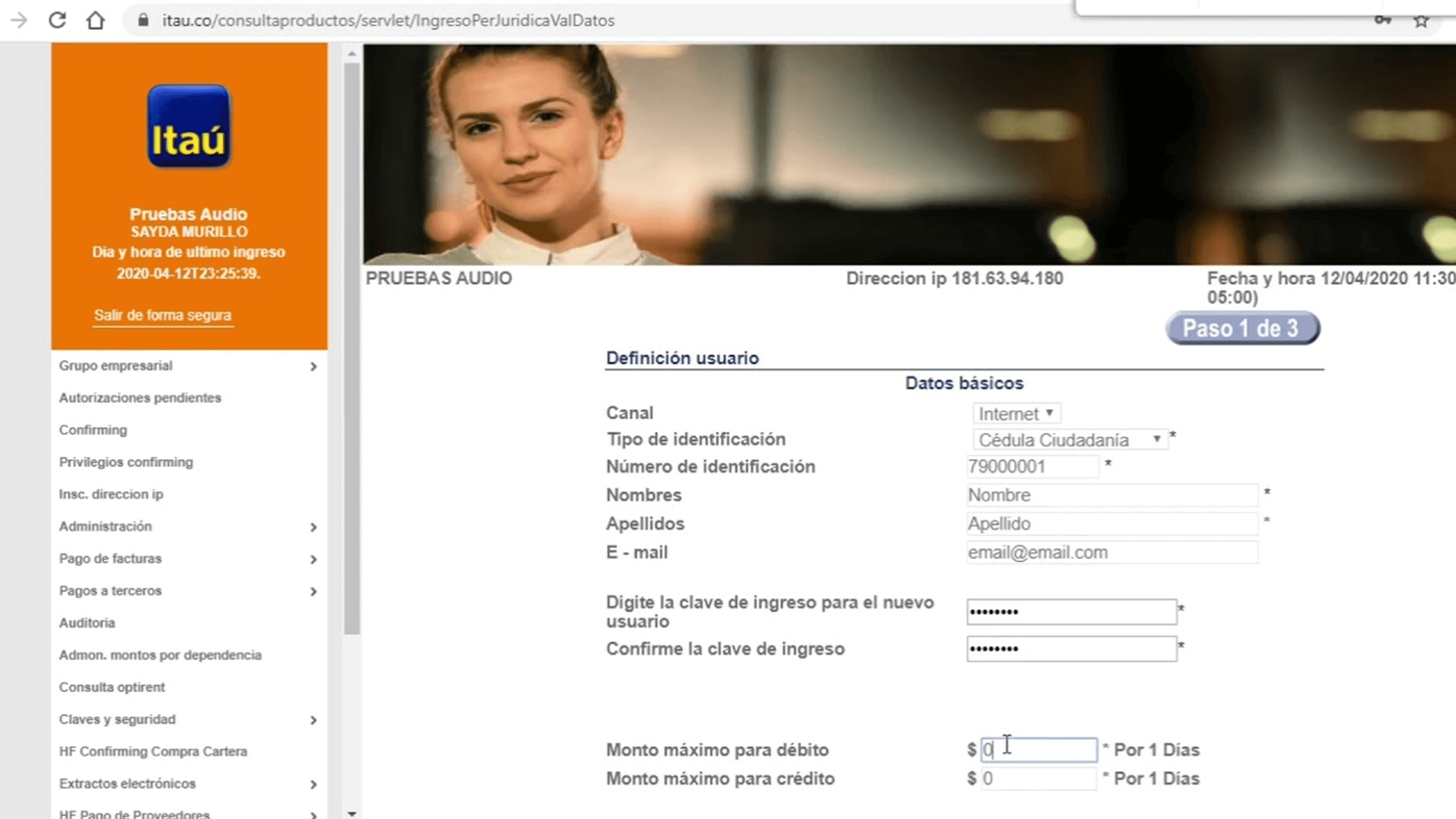Select Auditoria in the sidebar

pos(87,623)
